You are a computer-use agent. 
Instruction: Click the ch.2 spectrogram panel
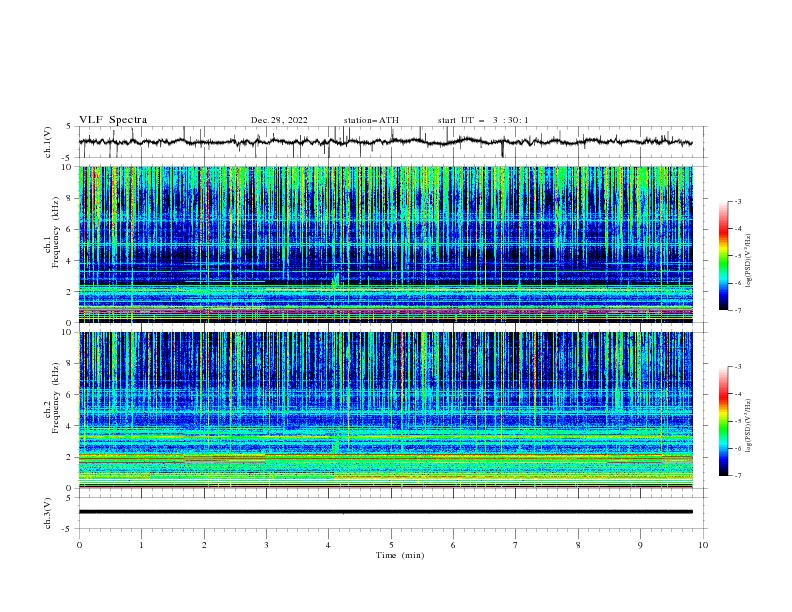coord(385,410)
